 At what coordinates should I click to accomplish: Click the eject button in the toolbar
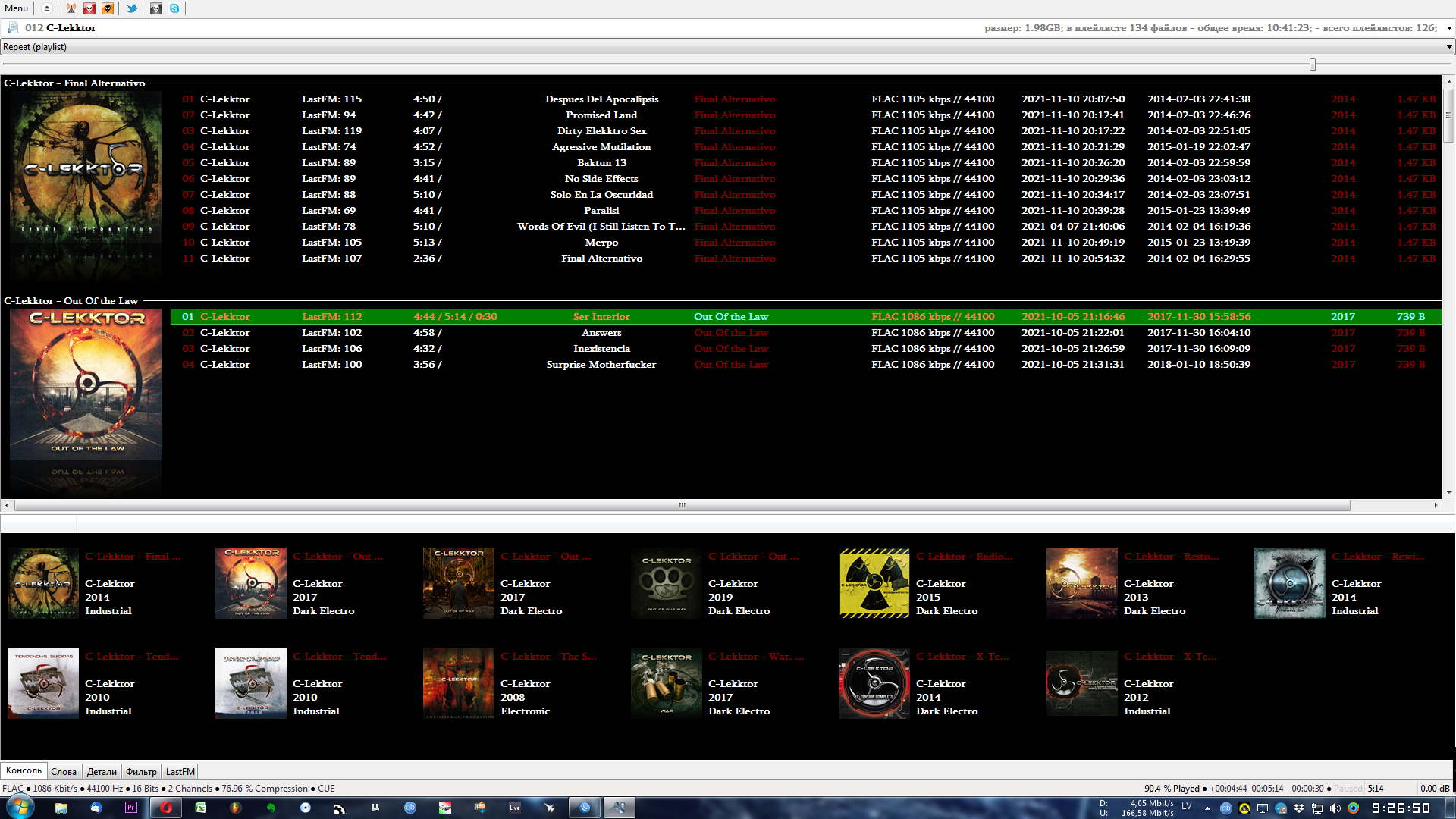click(47, 8)
